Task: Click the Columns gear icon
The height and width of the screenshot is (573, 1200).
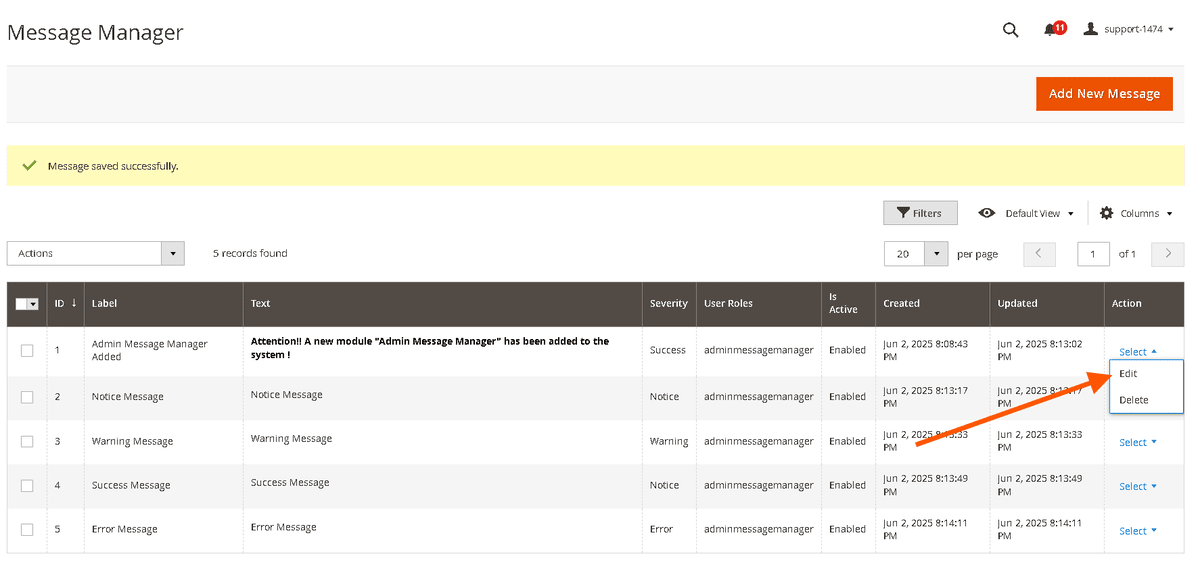Action: point(1106,213)
